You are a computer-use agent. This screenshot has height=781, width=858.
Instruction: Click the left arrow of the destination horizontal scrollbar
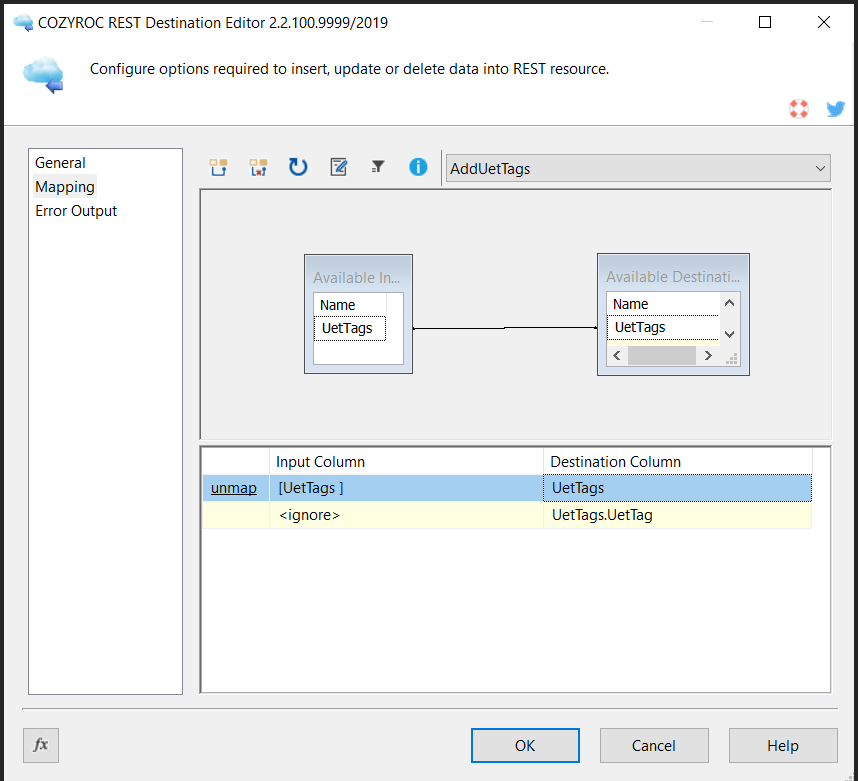pos(617,356)
